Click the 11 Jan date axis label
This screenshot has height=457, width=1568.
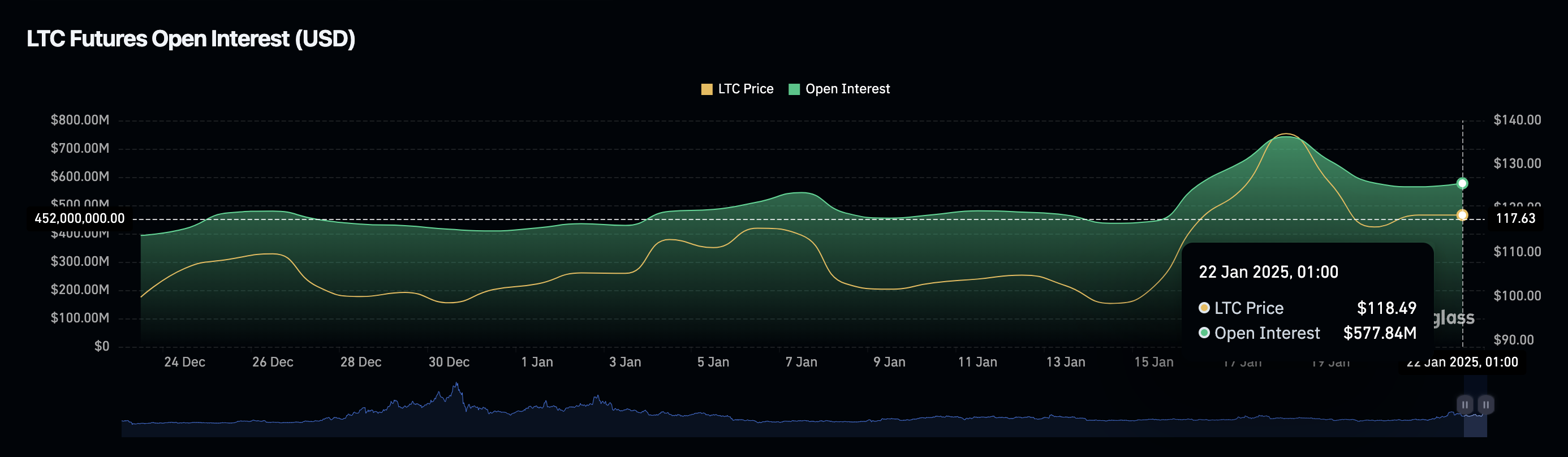pos(977,362)
